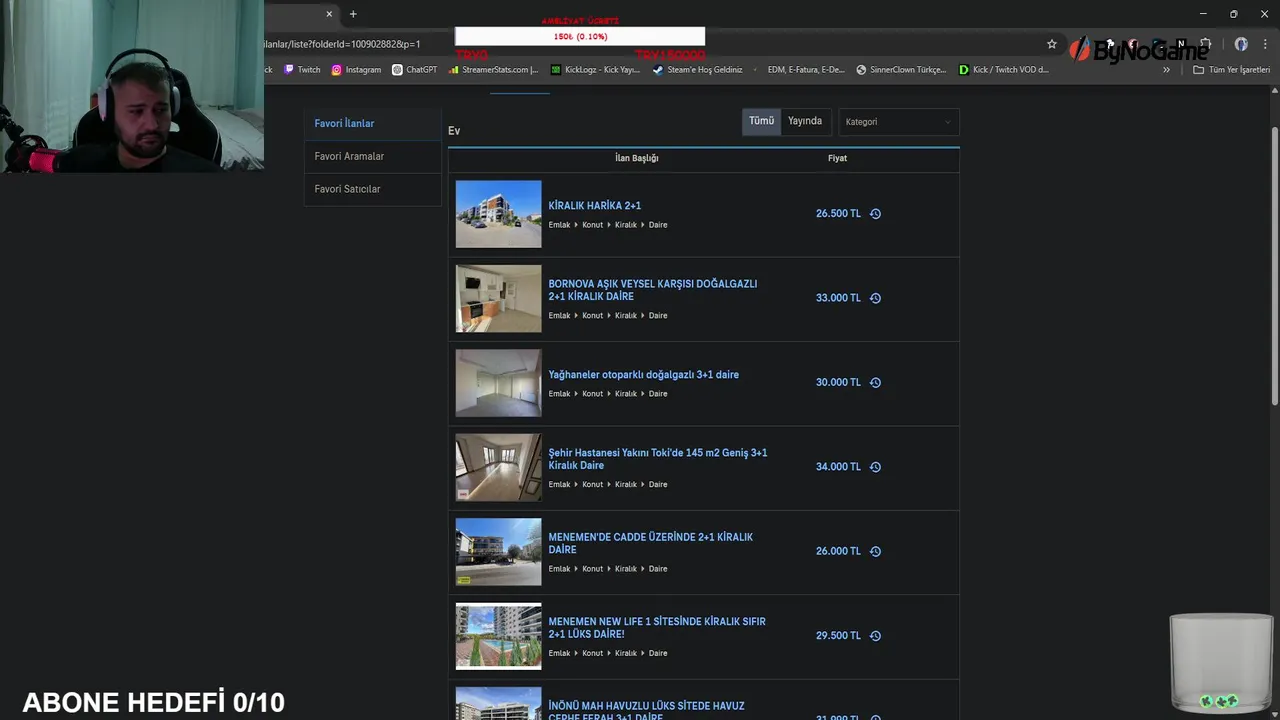Open price history icon beside 33.000 TL
Viewport: 1280px width, 720px height.
click(875, 298)
